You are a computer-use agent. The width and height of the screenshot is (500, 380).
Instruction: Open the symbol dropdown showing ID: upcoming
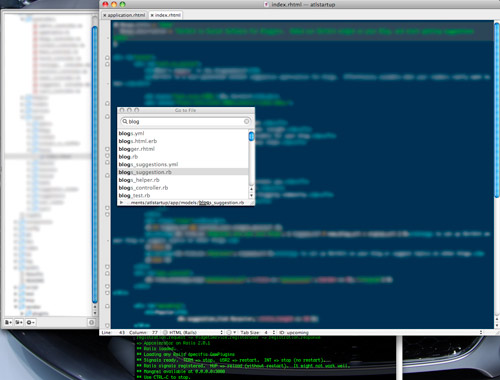pos(381,332)
